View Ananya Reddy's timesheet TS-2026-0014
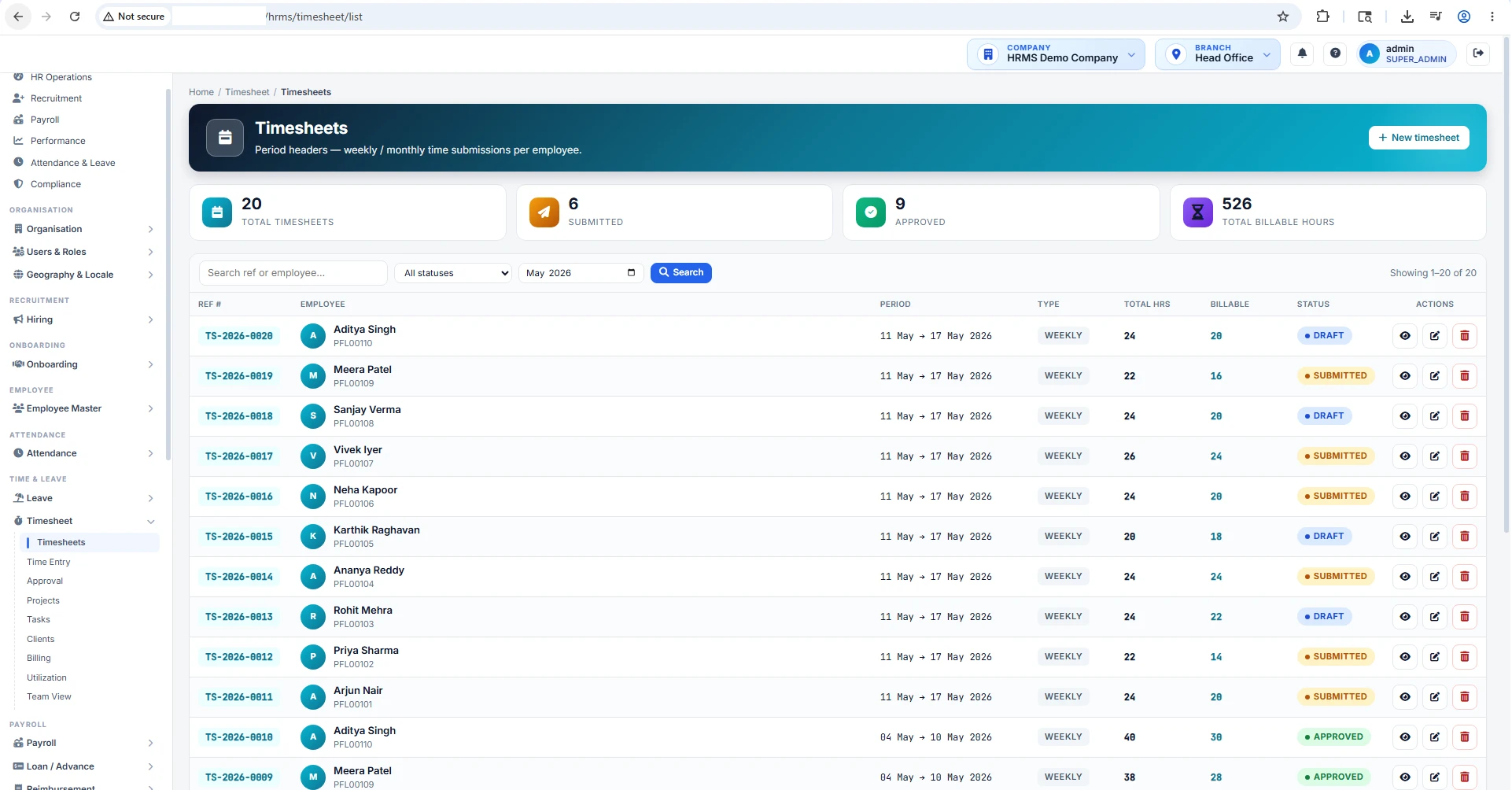The image size is (1512, 790). 1405,577
